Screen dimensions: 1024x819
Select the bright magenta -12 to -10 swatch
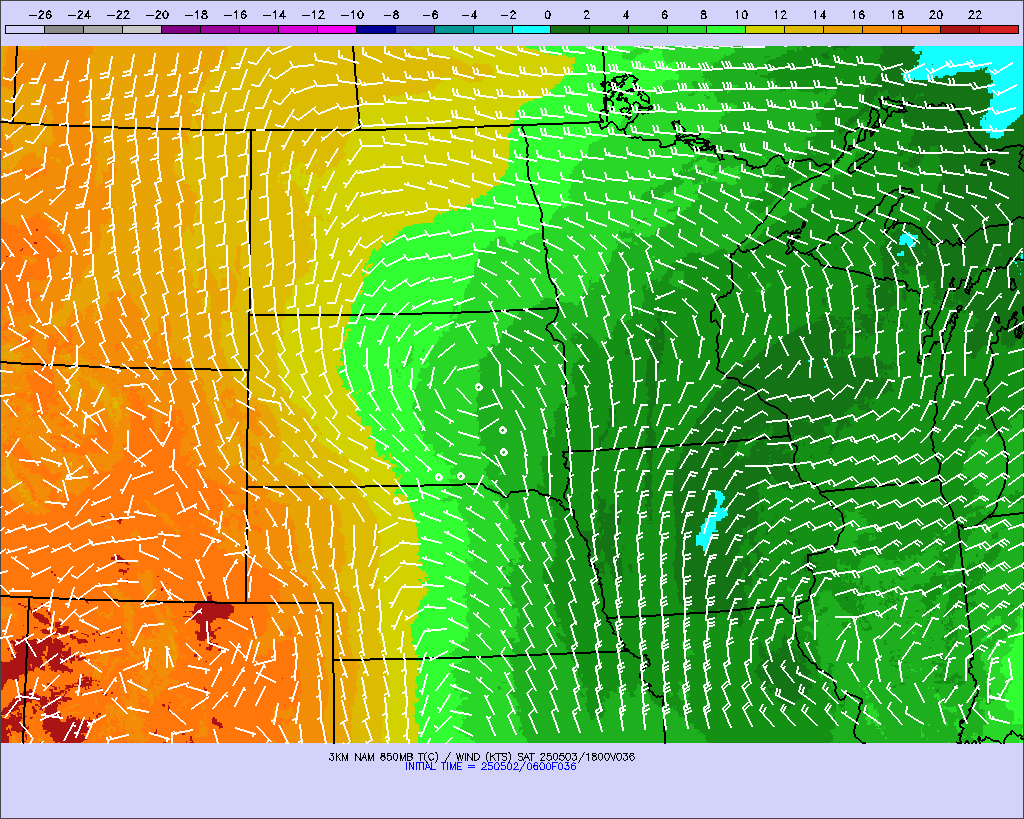pos(337,29)
